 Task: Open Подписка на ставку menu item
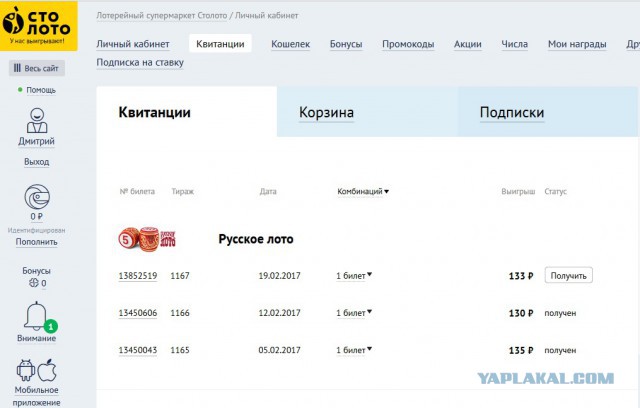pos(140,62)
